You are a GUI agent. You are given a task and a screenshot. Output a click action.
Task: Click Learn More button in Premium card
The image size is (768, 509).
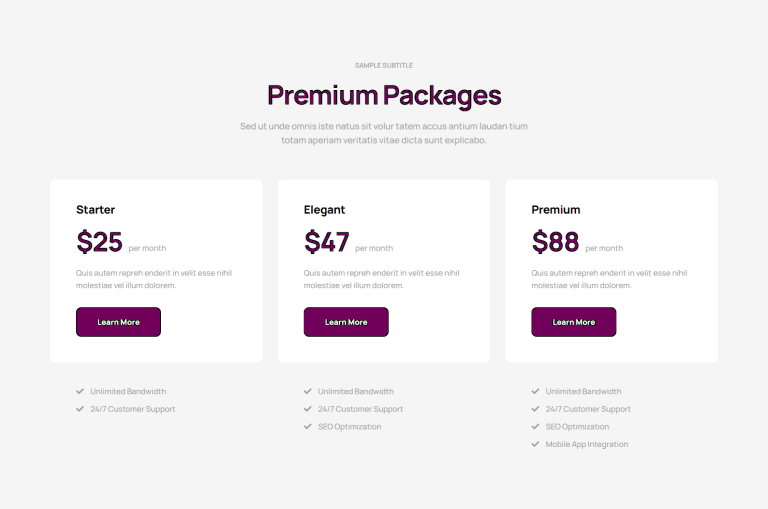(x=574, y=322)
